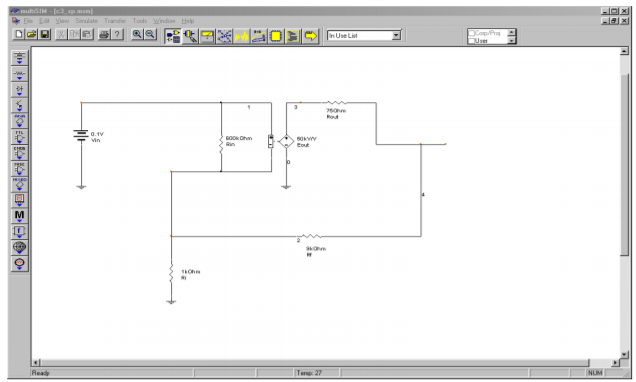The image size is (636, 382).
Task: Save circuit with the floppy disk icon
Action: [x=45, y=34]
